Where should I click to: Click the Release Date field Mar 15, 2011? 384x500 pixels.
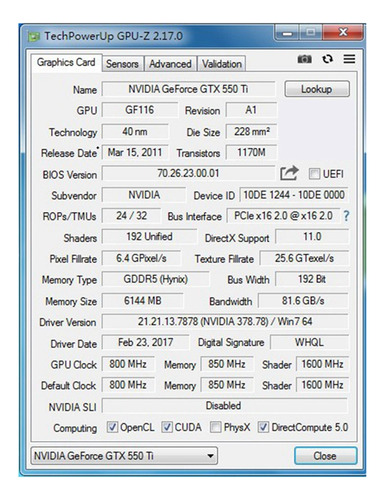[x=135, y=152]
